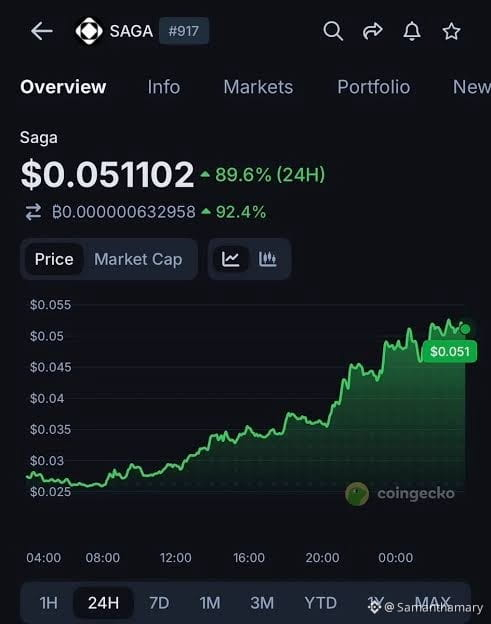
Task: Select the 1H time range
Action: click(x=49, y=603)
